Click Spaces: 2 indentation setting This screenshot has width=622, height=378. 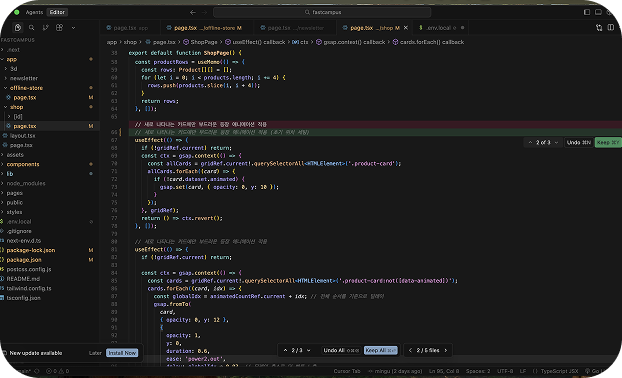[478, 371]
